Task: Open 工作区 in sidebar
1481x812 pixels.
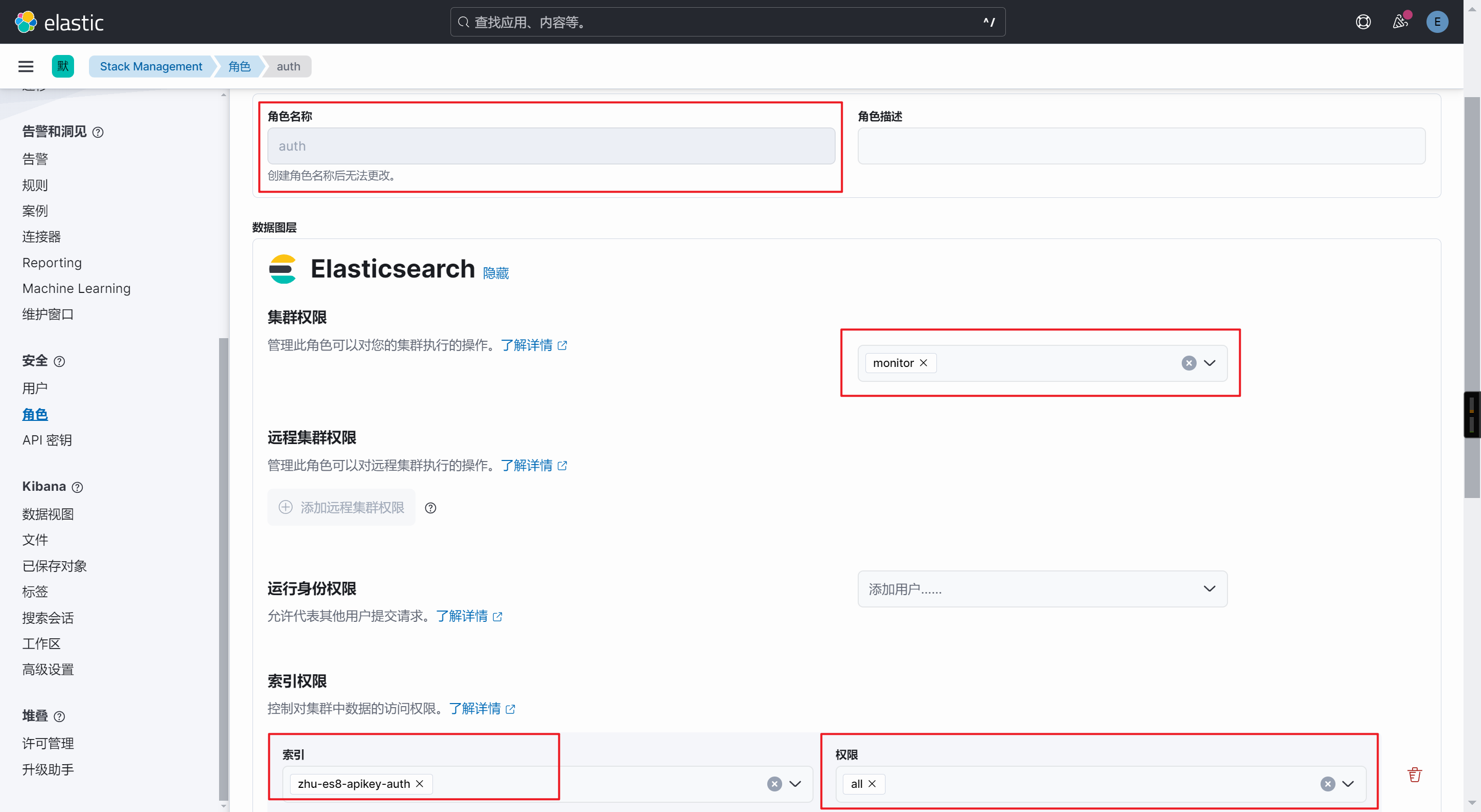Action: click(41, 643)
